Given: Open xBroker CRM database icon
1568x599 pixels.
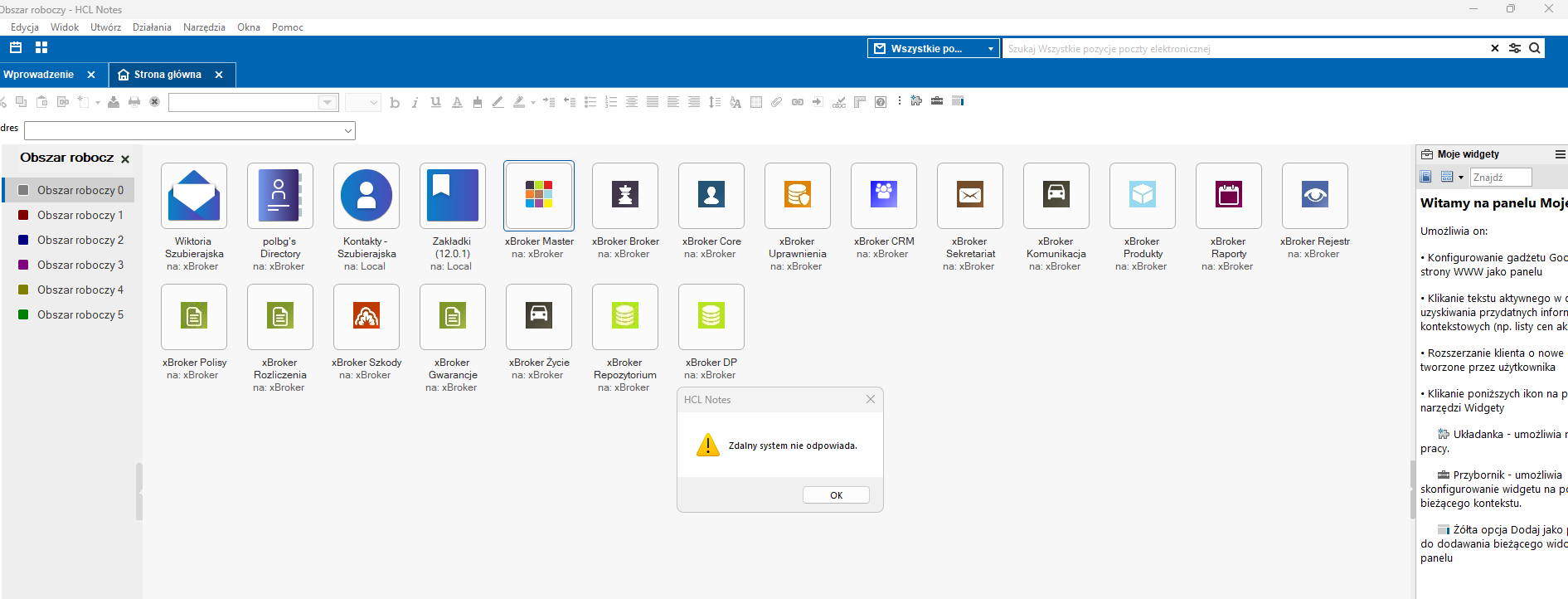Looking at the screenshot, I should (884, 196).
